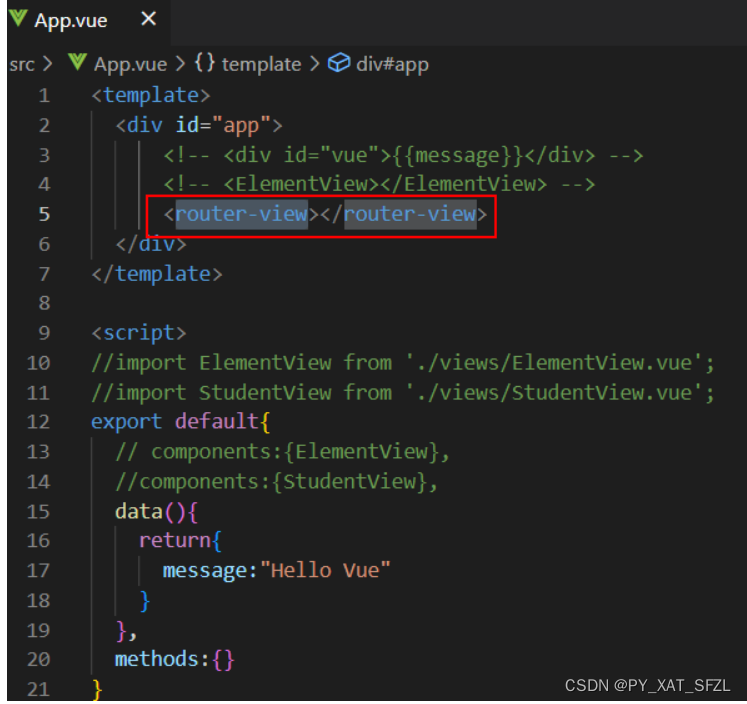The image size is (747, 704).
Task: Click the <script> tag on line 9
Action: click(139, 333)
